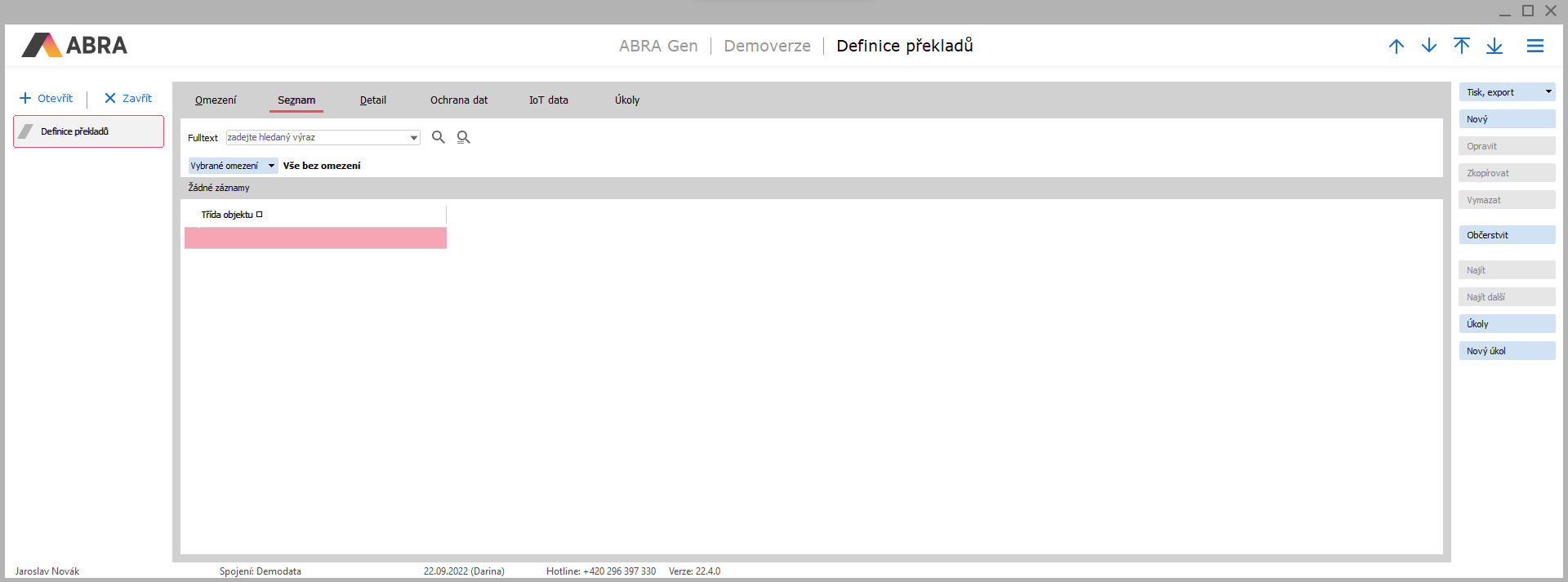The width and height of the screenshot is (1568, 582).
Task: Jump to first record arrow icon
Action: point(1461,47)
